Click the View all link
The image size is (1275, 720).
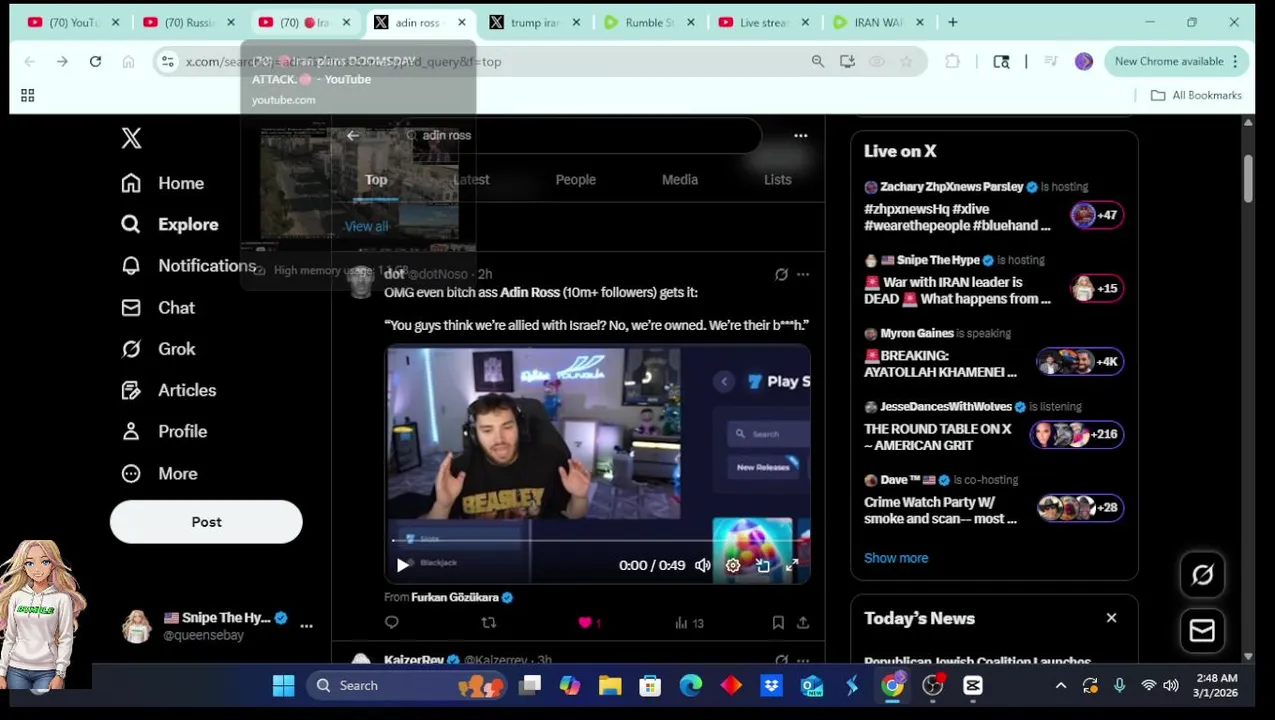[x=366, y=226]
